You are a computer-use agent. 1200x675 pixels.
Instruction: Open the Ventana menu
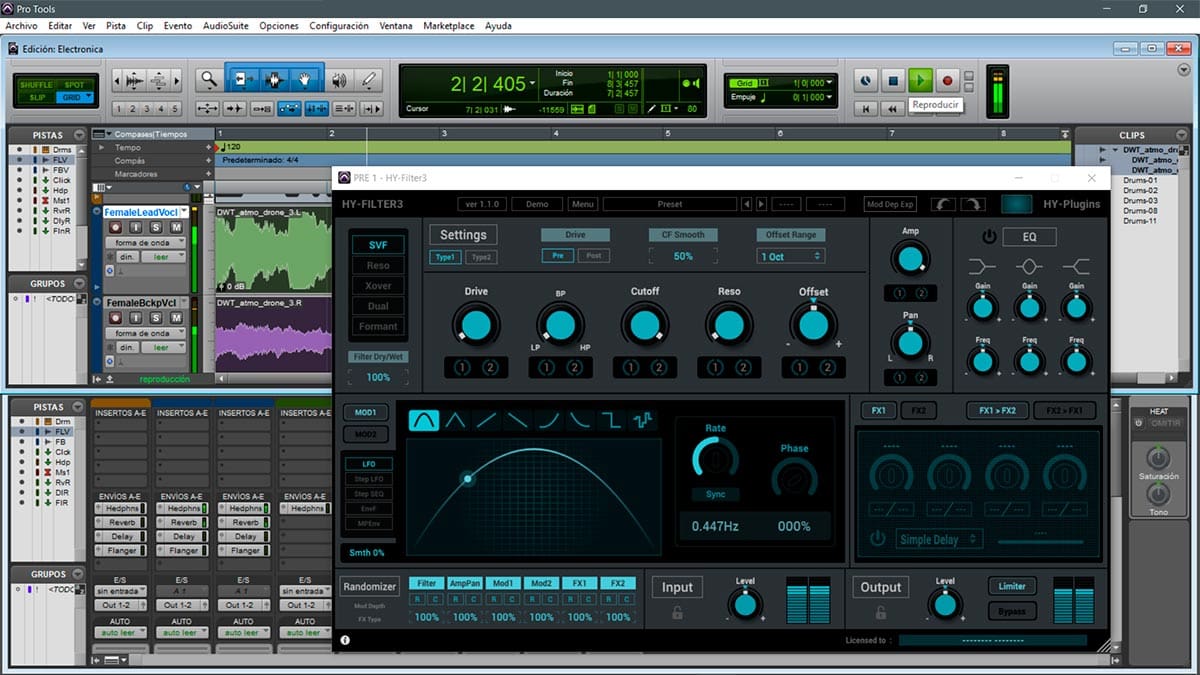coord(396,26)
